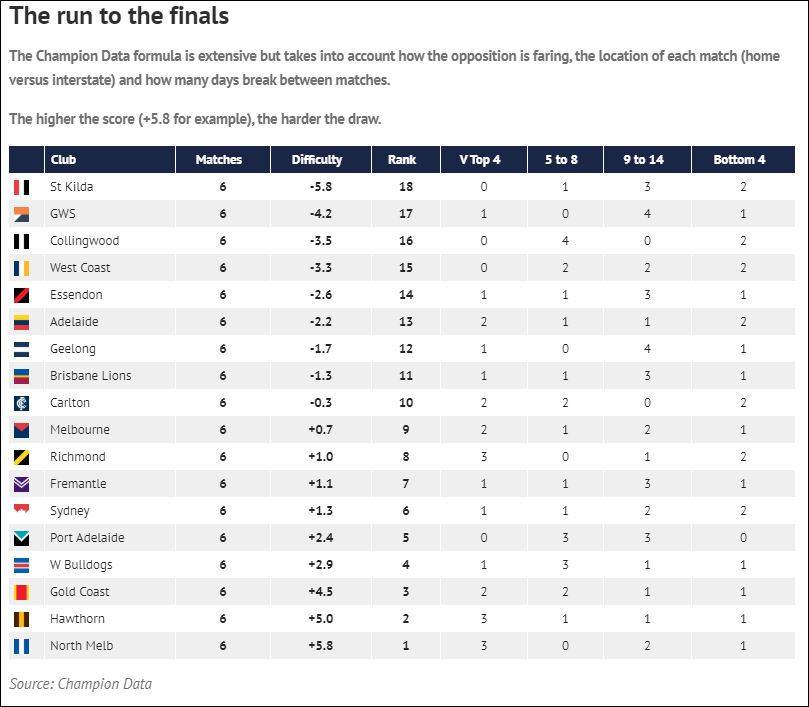Click the Club column header

click(63, 160)
